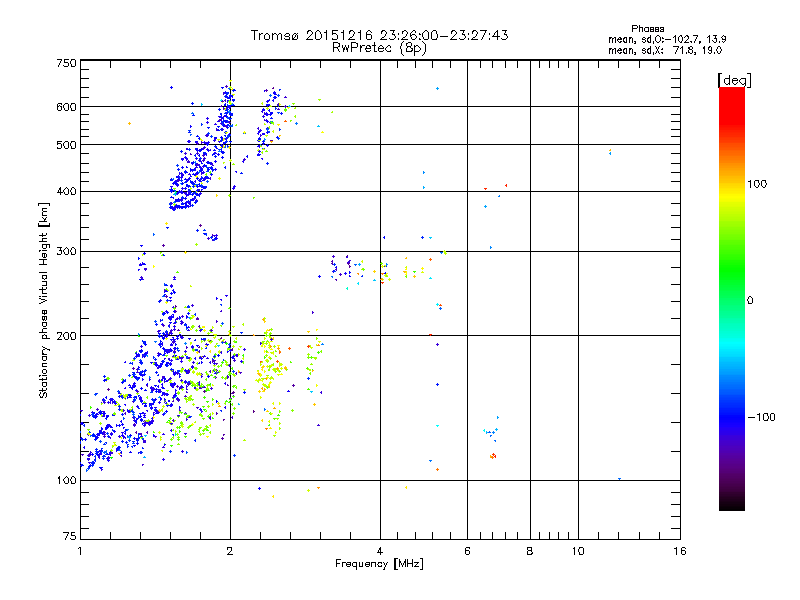The height and width of the screenshot is (600, 800).
Task: Click the 'mean, sd,X: 71.8, 19.0' line
Action: point(665,50)
